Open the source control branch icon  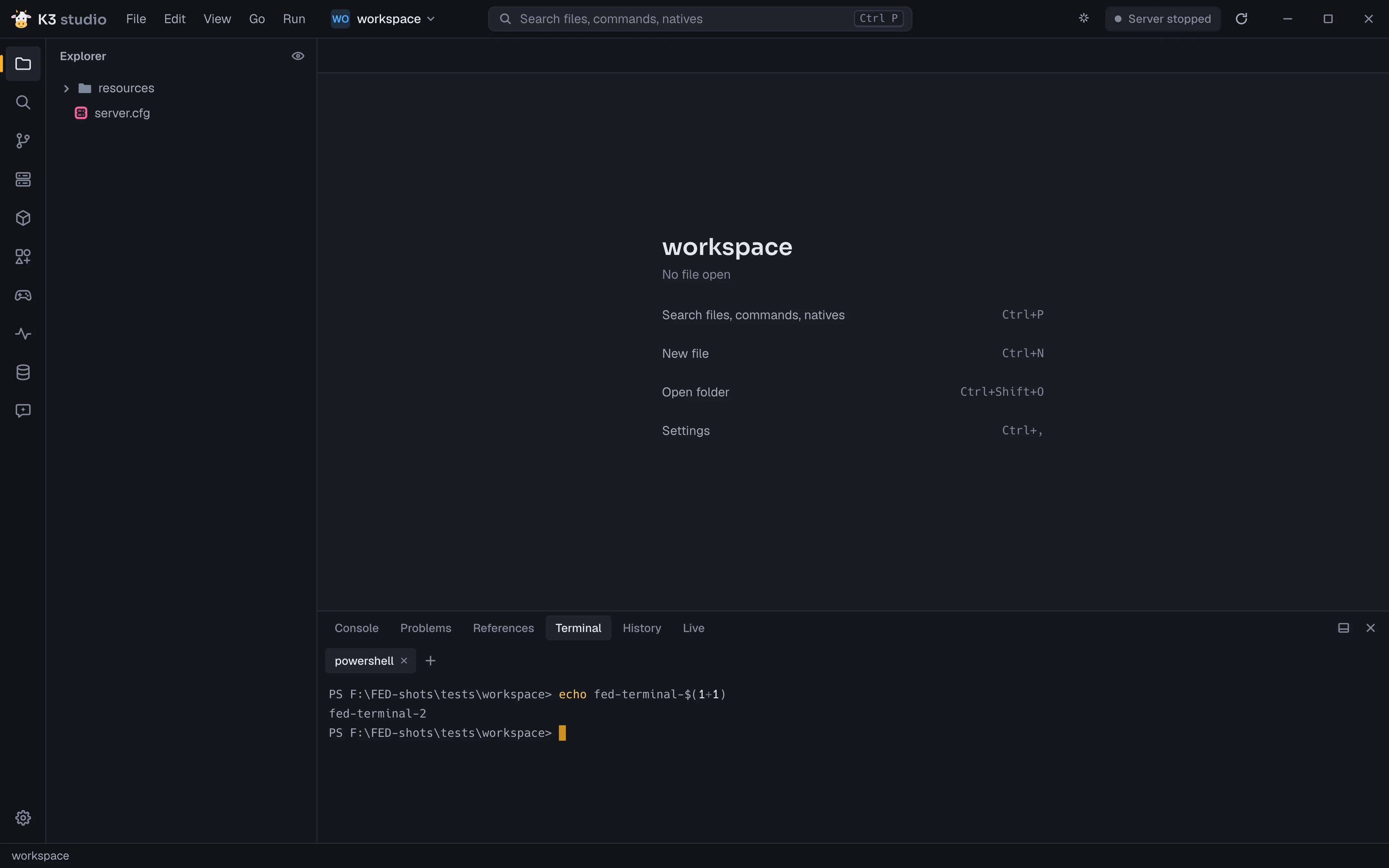23,141
